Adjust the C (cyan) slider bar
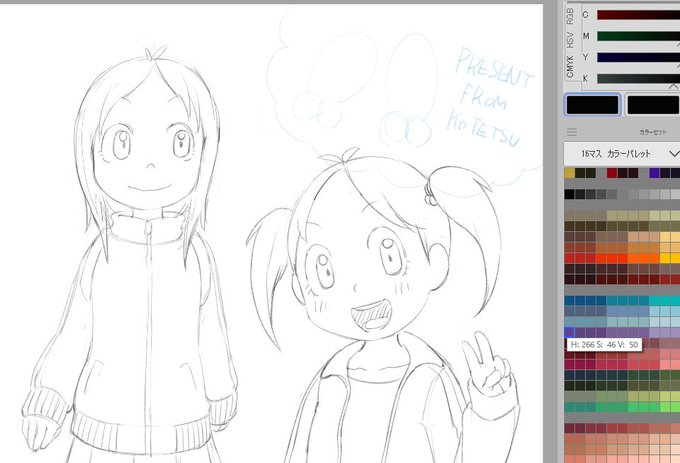The image size is (680, 463). click(638, 15)
